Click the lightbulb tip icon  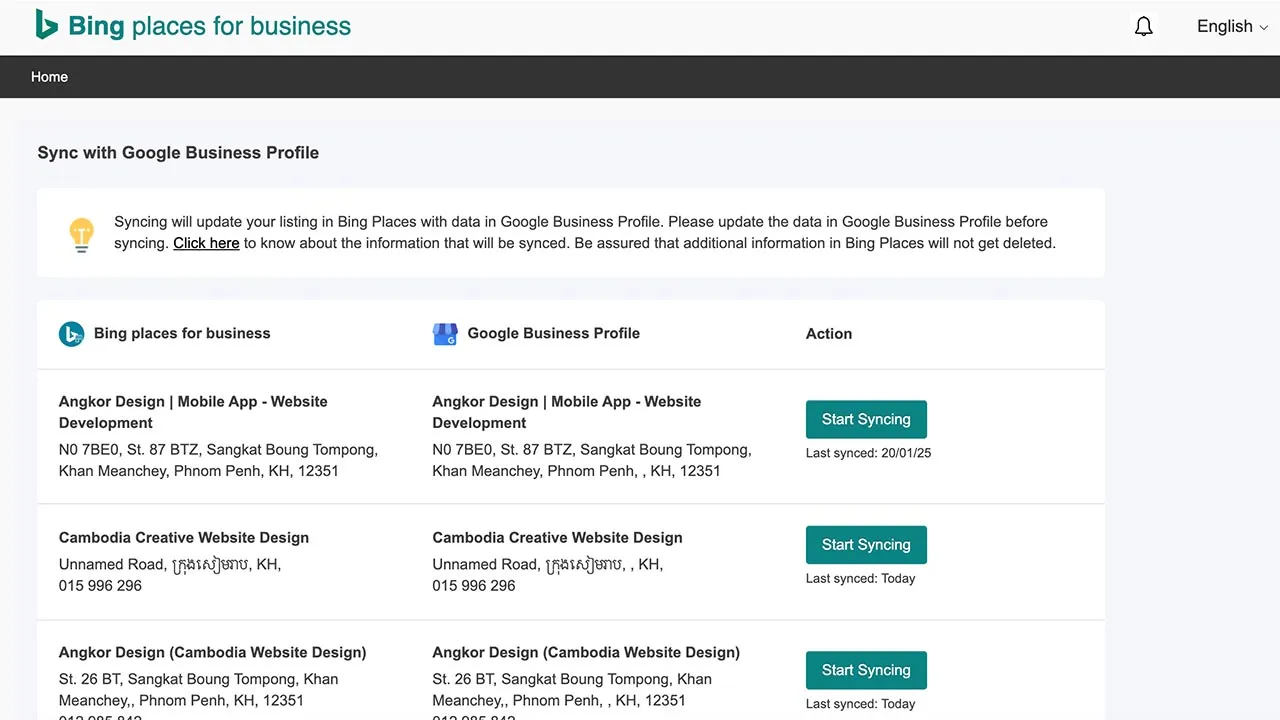(x=81, y=235)
